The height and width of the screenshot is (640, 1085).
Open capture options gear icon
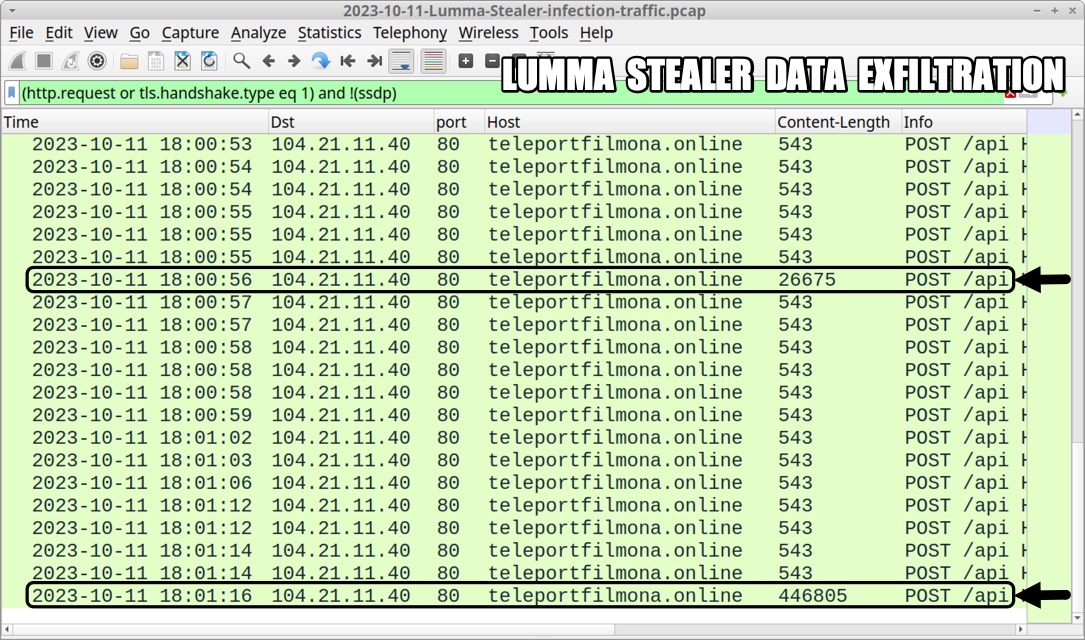point(97,61)
